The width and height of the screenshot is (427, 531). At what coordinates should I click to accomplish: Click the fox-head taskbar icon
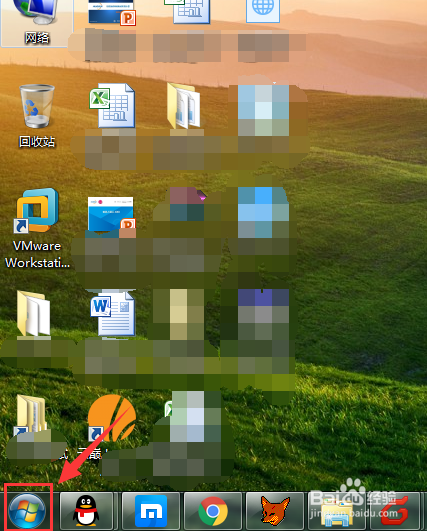(x=275, y=511)
